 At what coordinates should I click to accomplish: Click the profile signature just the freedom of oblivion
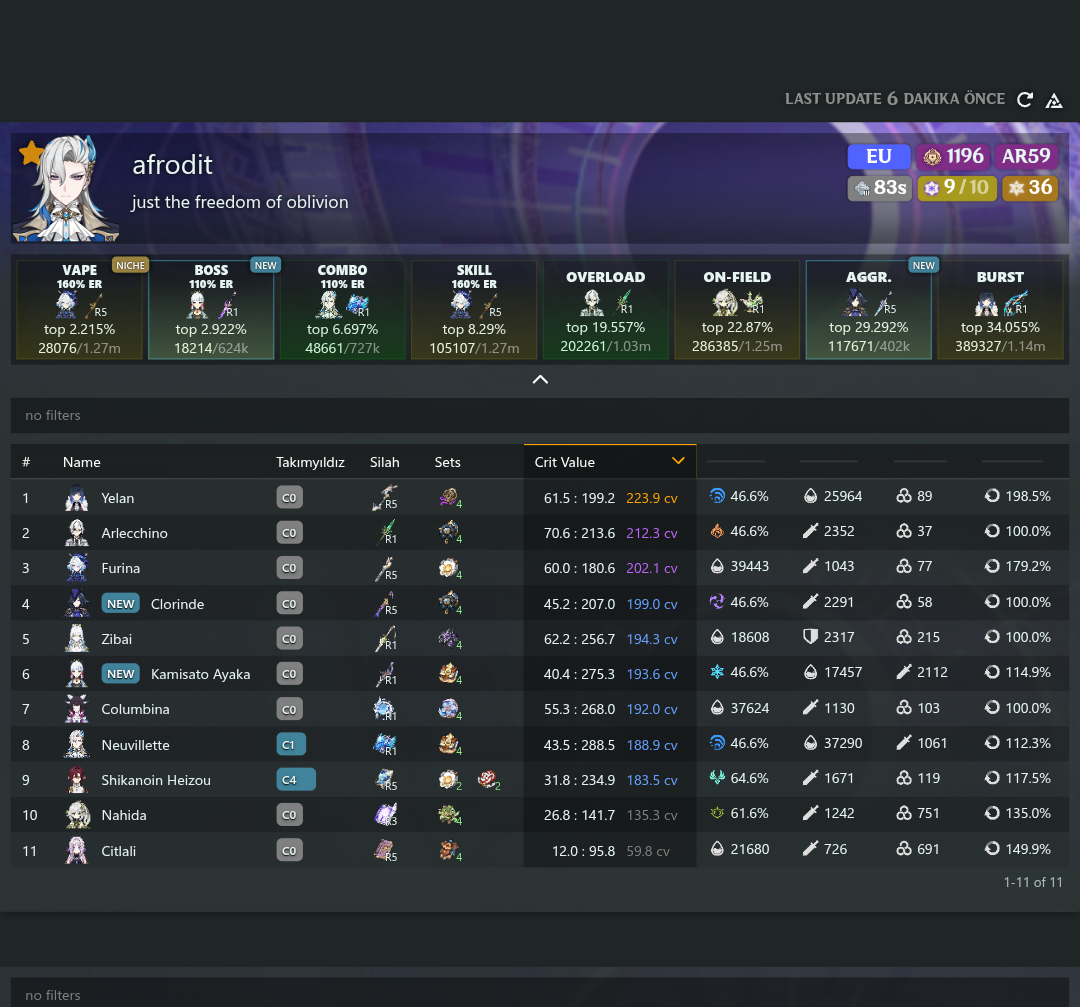[240, 202]
